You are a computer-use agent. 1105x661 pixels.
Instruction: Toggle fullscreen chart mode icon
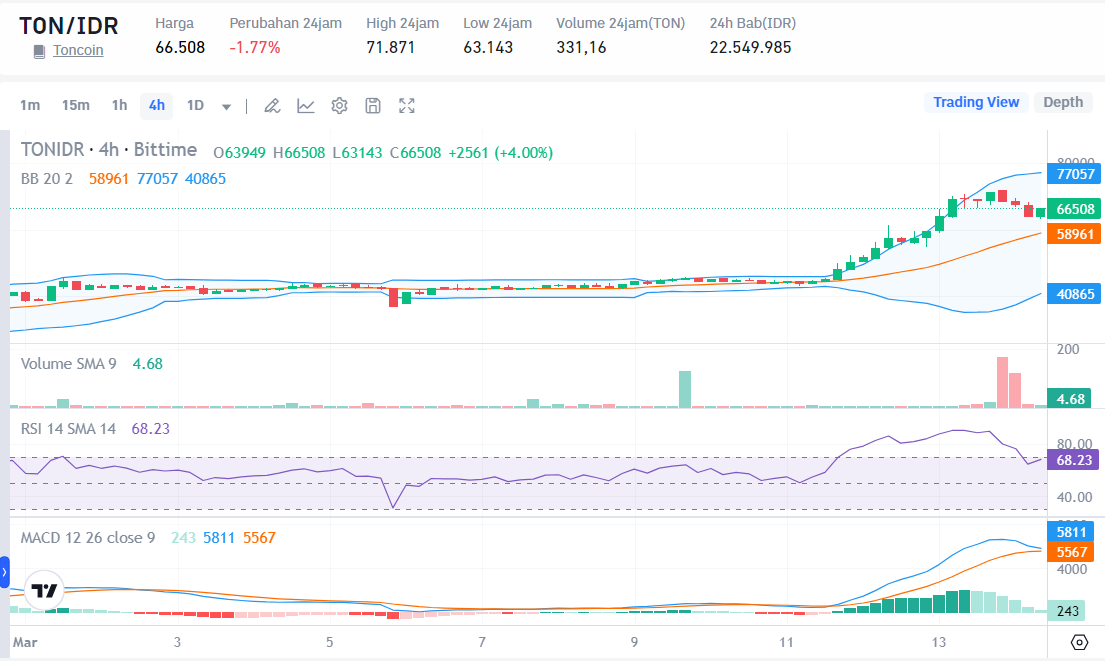[407, 106]
